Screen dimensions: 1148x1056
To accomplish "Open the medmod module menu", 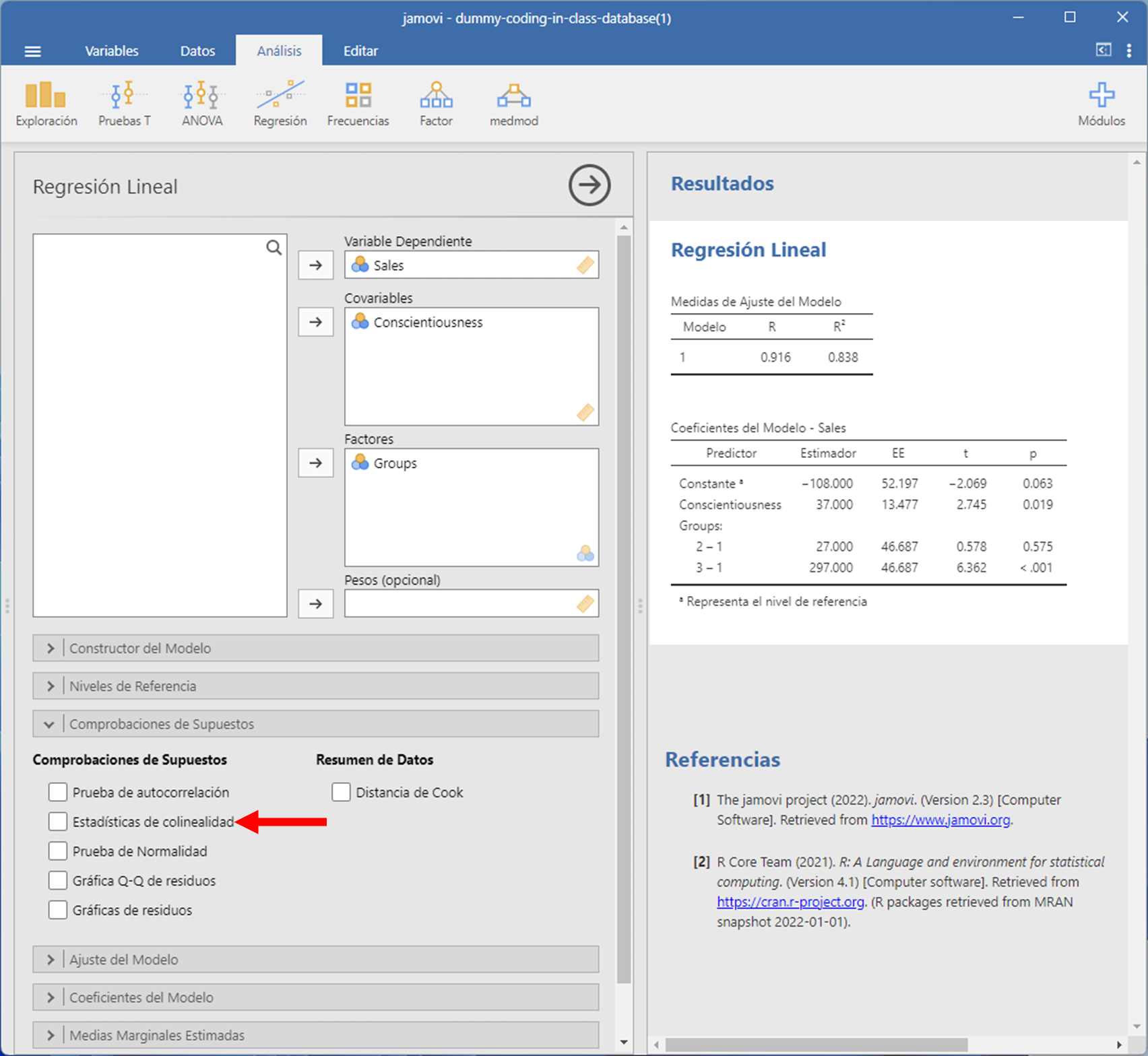I will tap(513, 103).
